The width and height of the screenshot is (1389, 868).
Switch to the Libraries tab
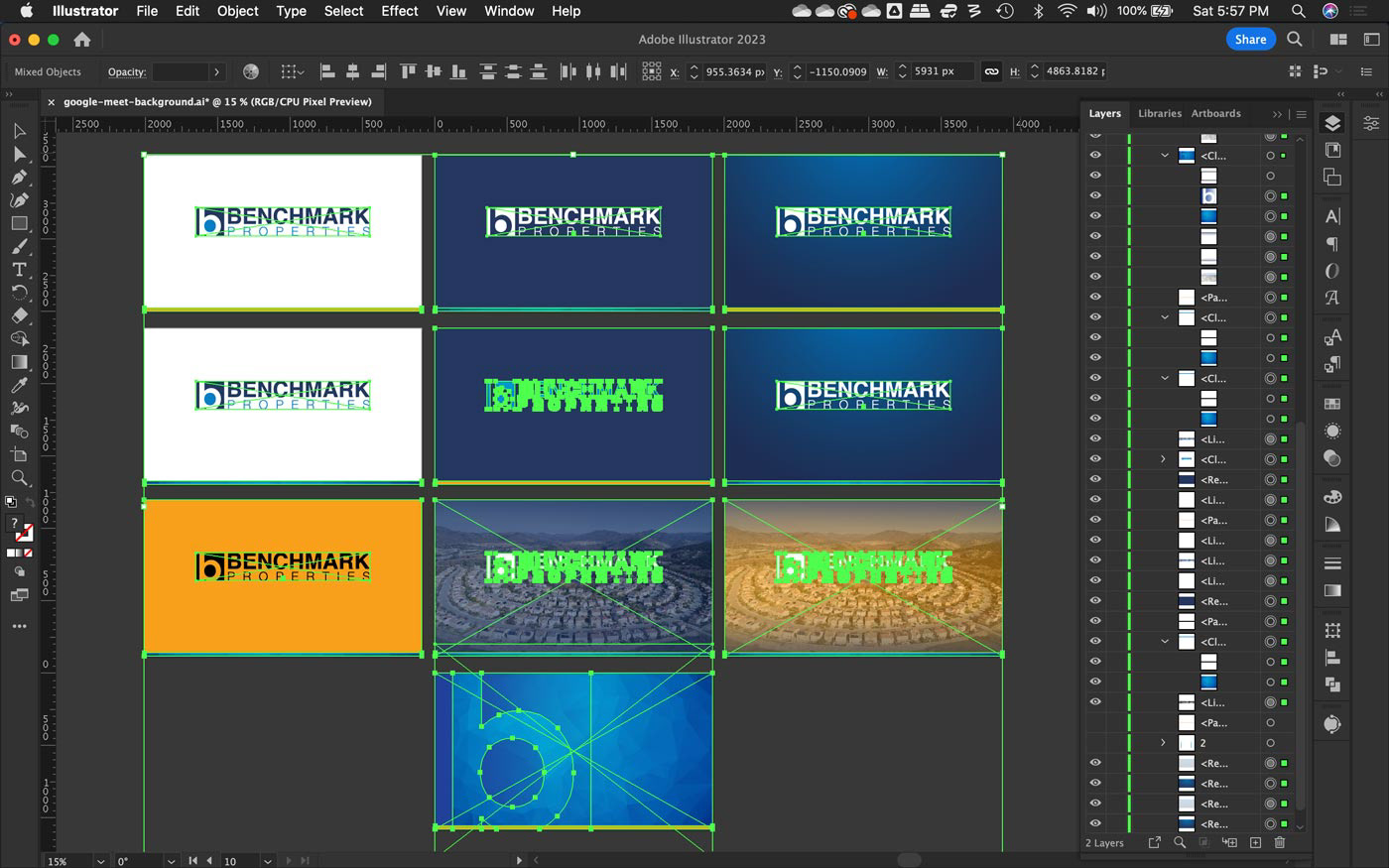click(x=1159, y=113)
